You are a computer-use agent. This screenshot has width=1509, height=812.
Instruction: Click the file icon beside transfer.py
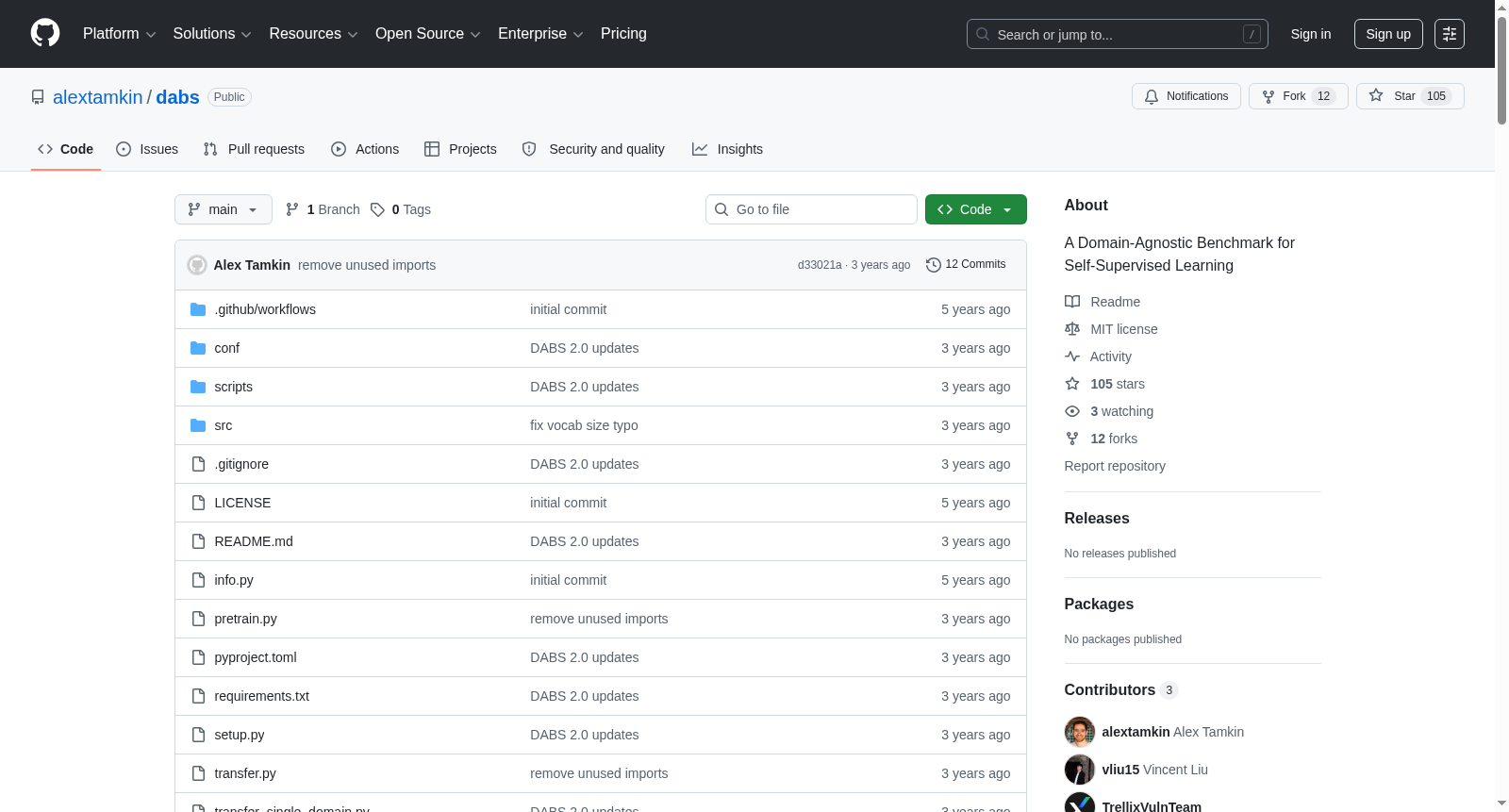(198, 773)
